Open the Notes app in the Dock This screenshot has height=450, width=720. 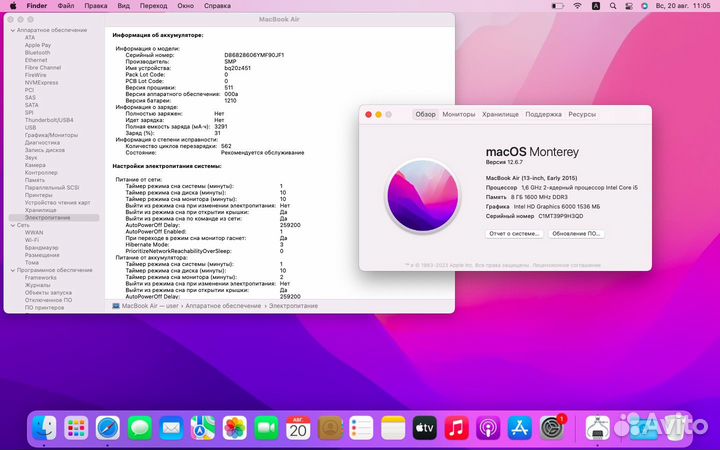(x=393, y=428)
